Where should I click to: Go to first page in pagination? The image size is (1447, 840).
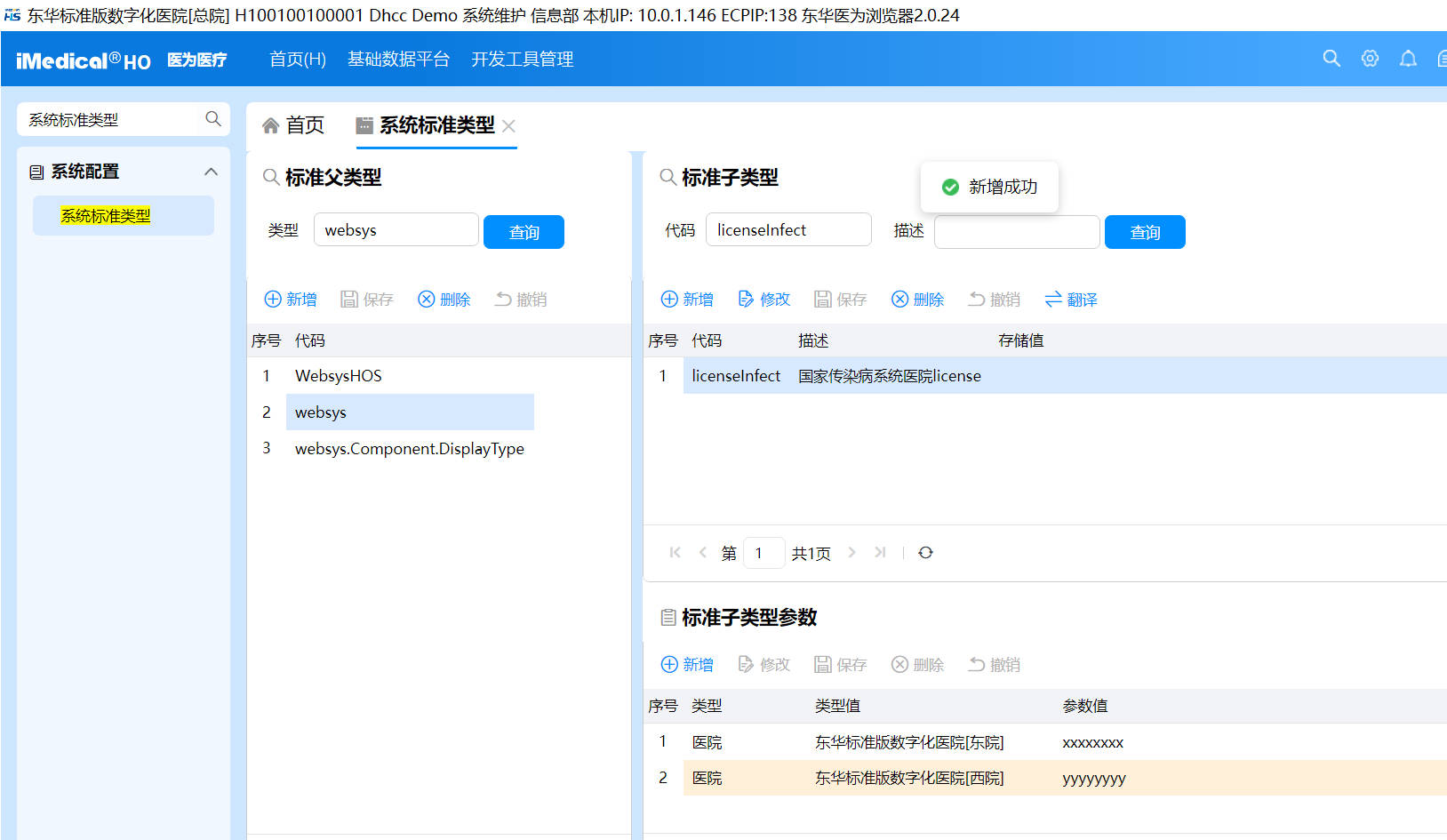click(x=676, y=553)
